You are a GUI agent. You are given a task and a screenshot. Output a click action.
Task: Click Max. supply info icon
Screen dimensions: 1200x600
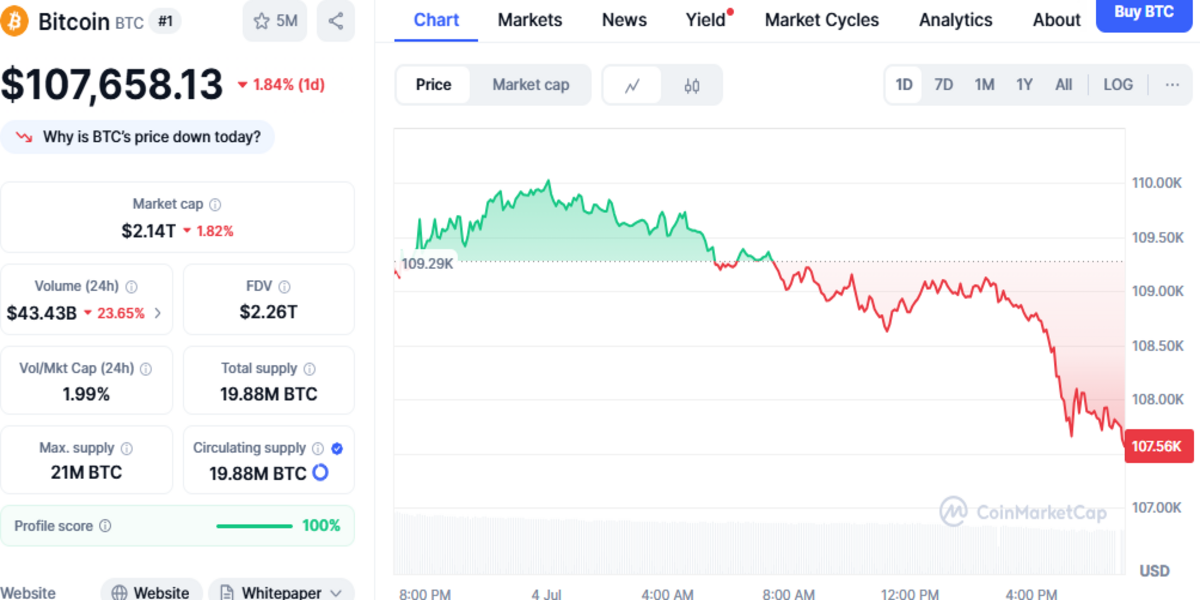coord(126,448)
